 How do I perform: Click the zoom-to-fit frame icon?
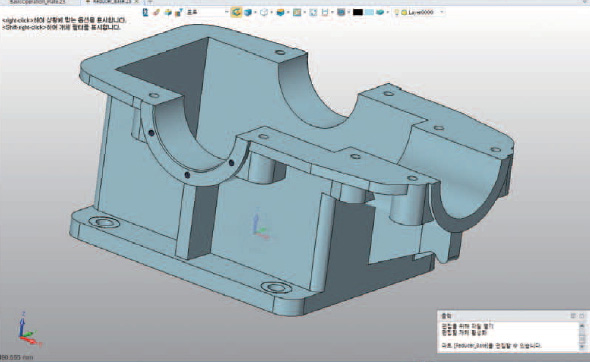click(x=313, y=12)
